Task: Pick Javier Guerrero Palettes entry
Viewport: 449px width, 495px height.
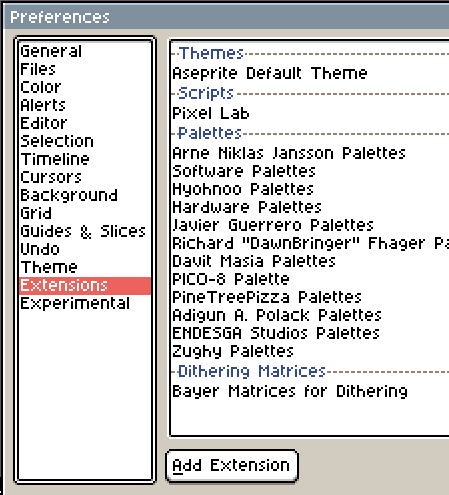Action: 310,225
